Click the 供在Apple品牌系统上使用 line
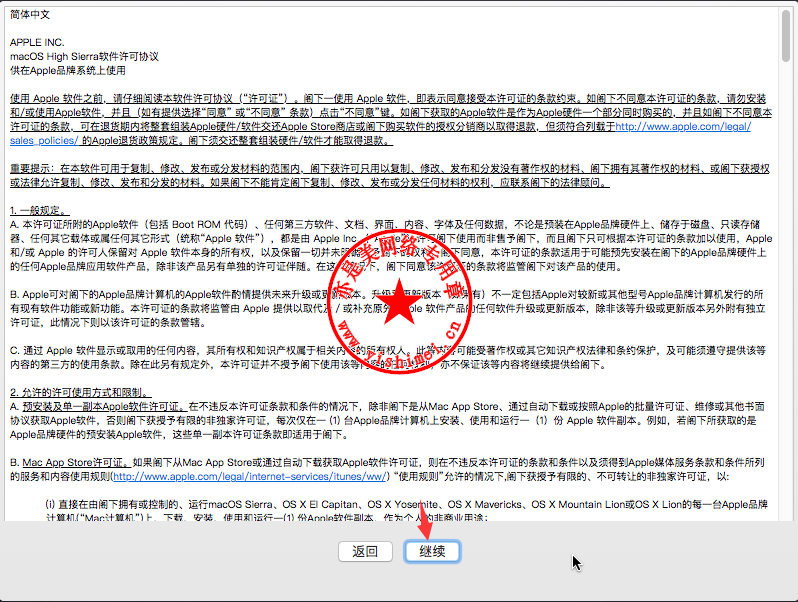Image resolution: width=798 pixels, height=602 pixels. pyautogui.click(x=68, y=71)
